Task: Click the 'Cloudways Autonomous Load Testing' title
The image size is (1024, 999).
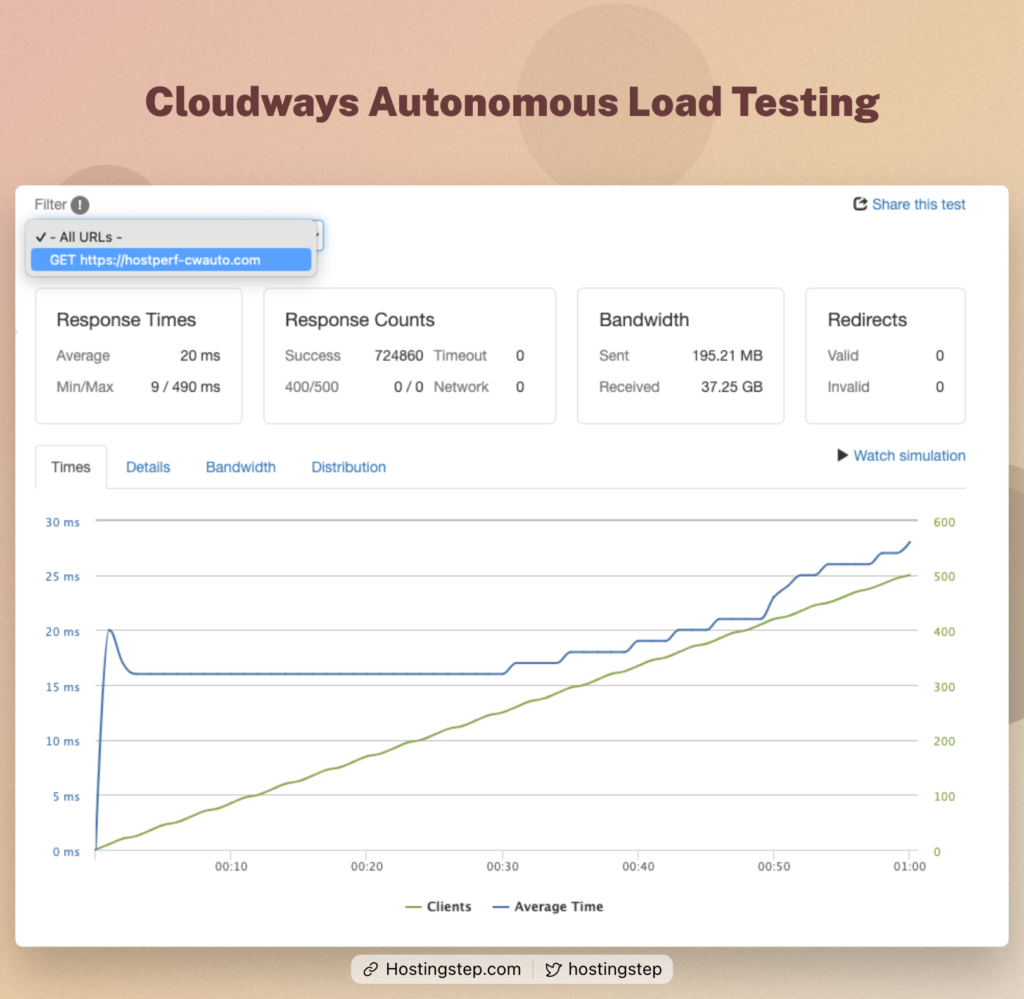Action: (512, 103)
